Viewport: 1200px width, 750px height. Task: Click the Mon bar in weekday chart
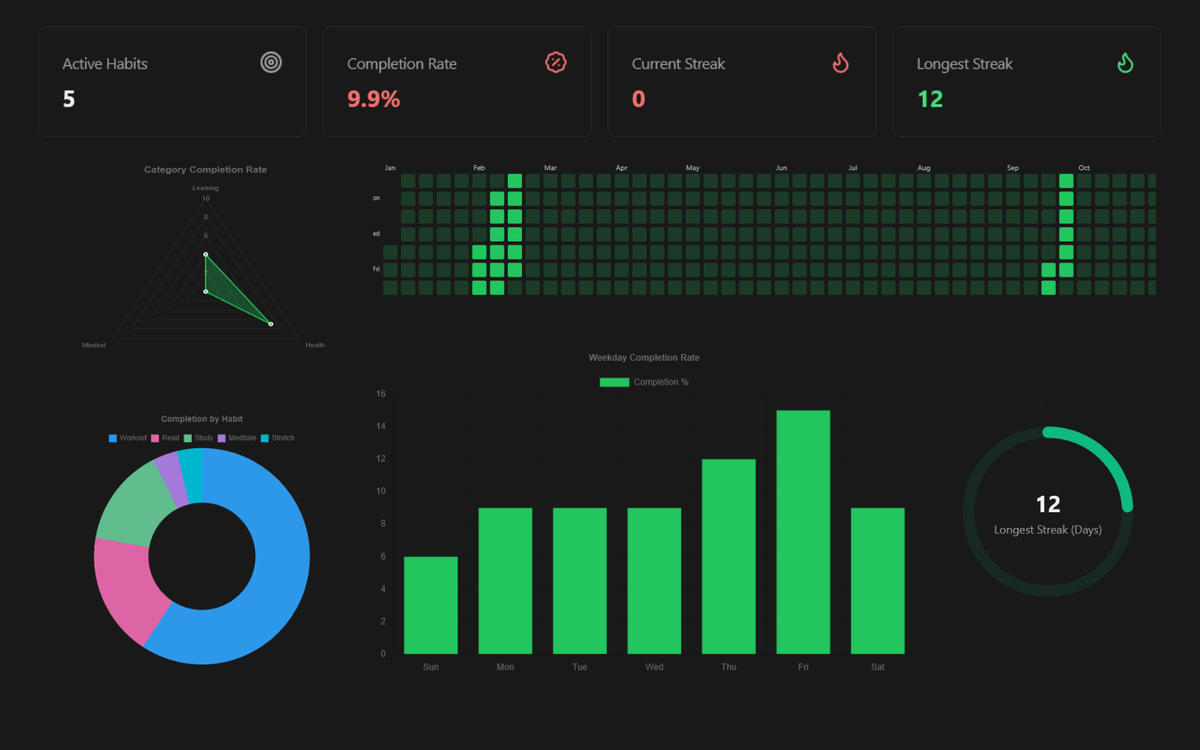[x=505, y=581]
